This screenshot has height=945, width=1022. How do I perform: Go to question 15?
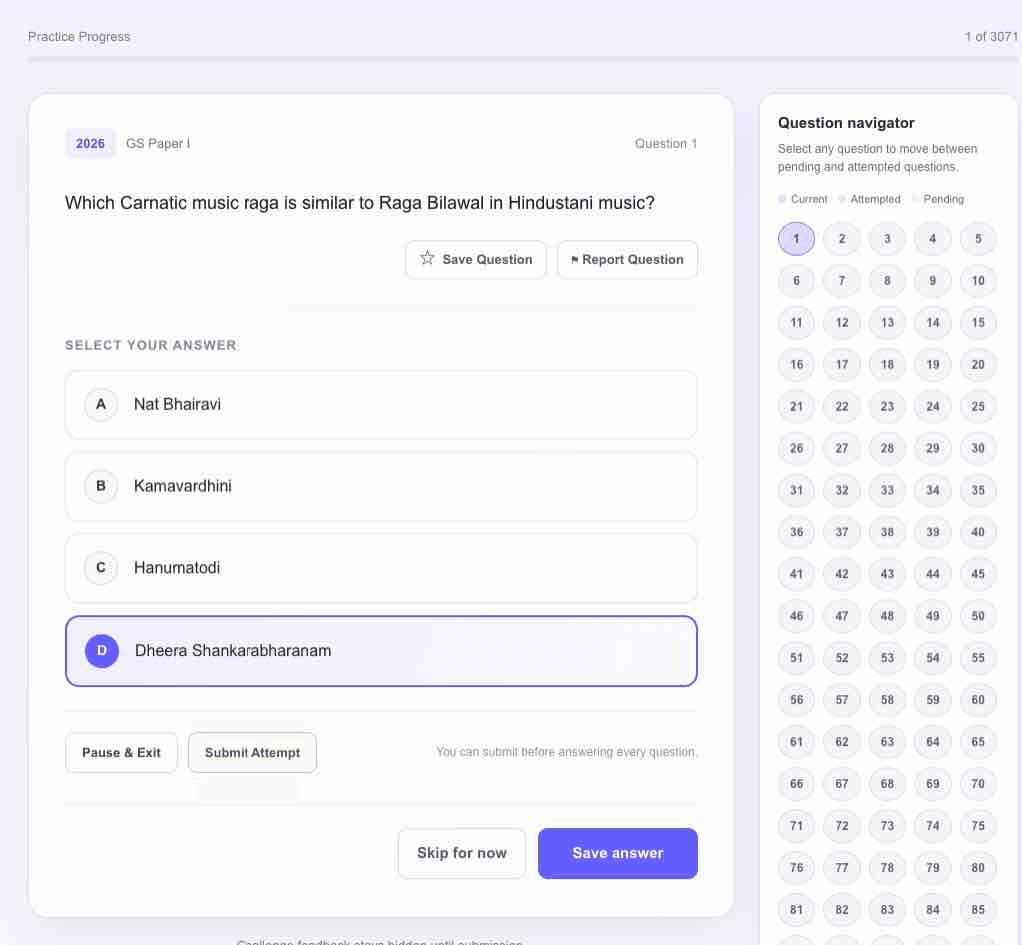[x=978, y=323]
